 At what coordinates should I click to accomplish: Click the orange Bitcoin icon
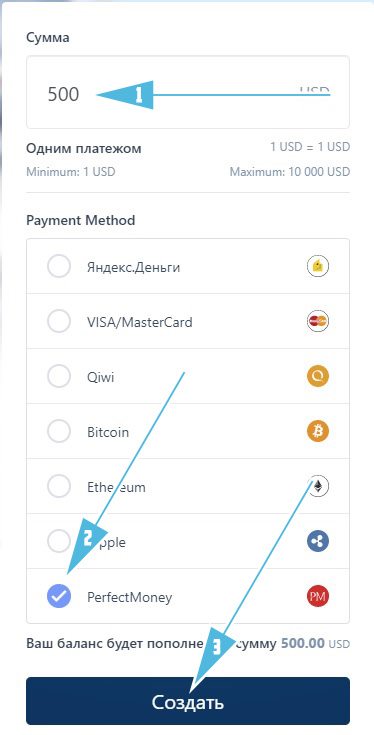point(318,431)
